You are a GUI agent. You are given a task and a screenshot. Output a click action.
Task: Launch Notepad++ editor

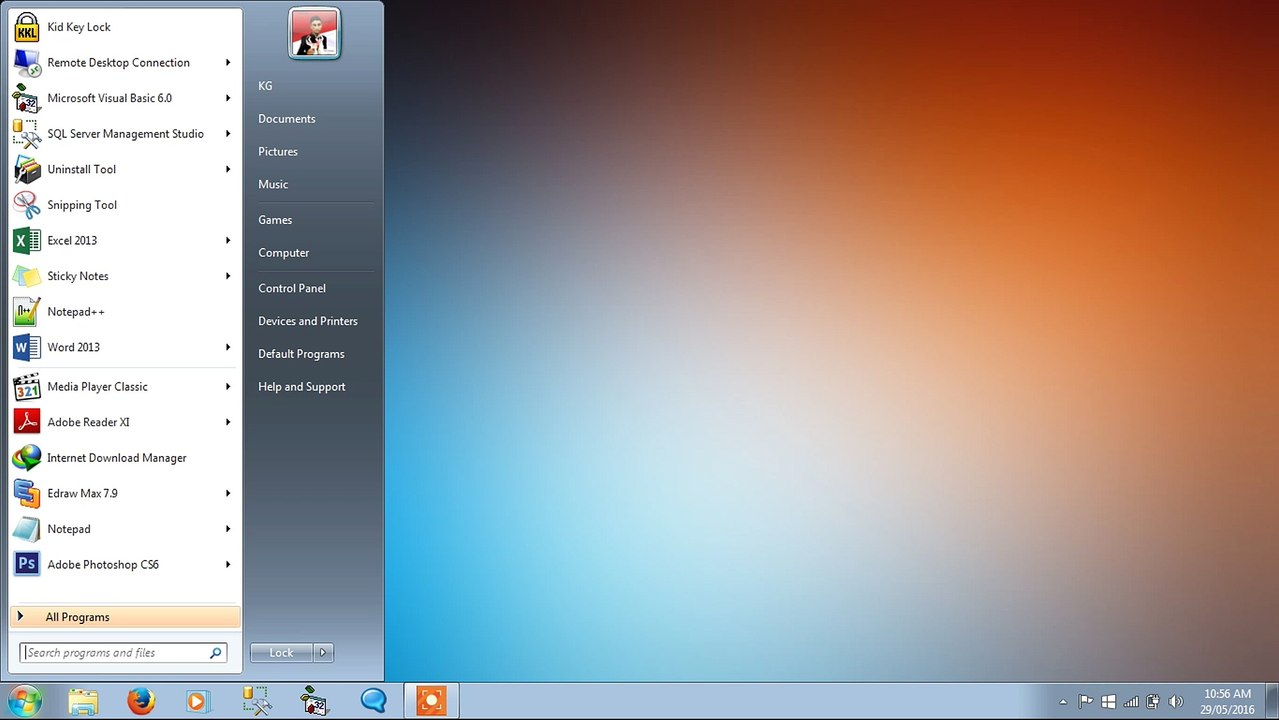coord(125,311)
